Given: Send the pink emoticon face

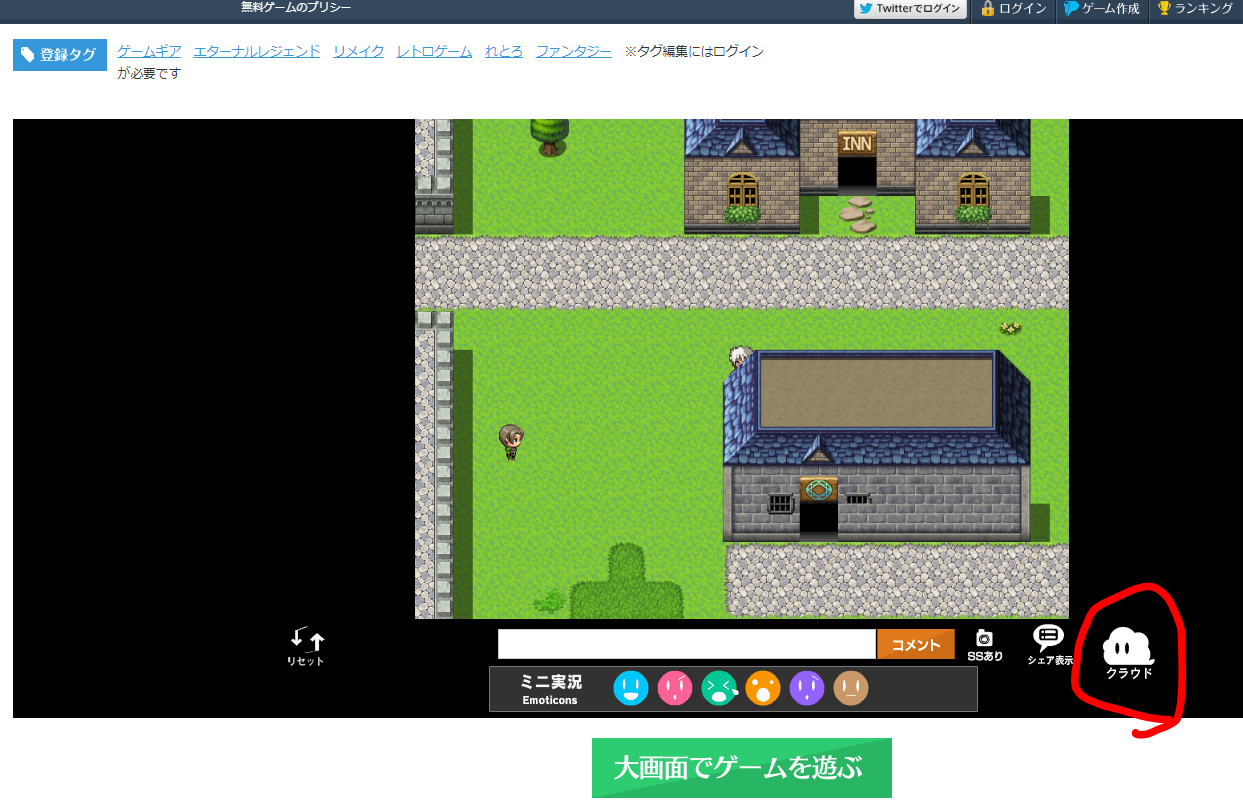Looking at the screenshot, I should pyautogui.click(x=675, y=688).
